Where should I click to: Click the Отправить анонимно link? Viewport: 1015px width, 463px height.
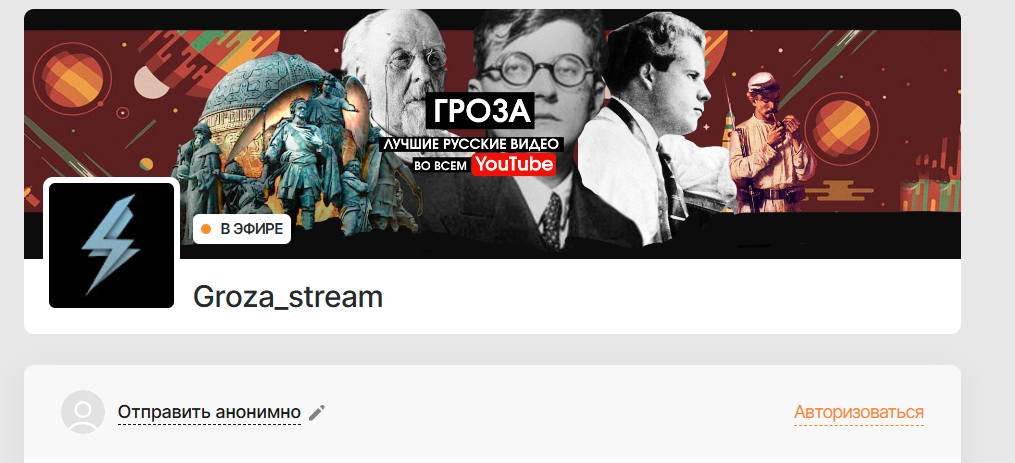pyautogui.click(x=209, y=412)
